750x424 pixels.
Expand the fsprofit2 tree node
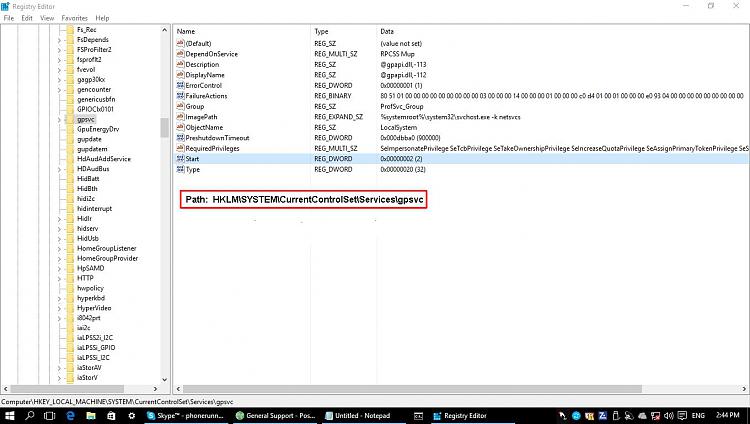(x=59, y=60)
